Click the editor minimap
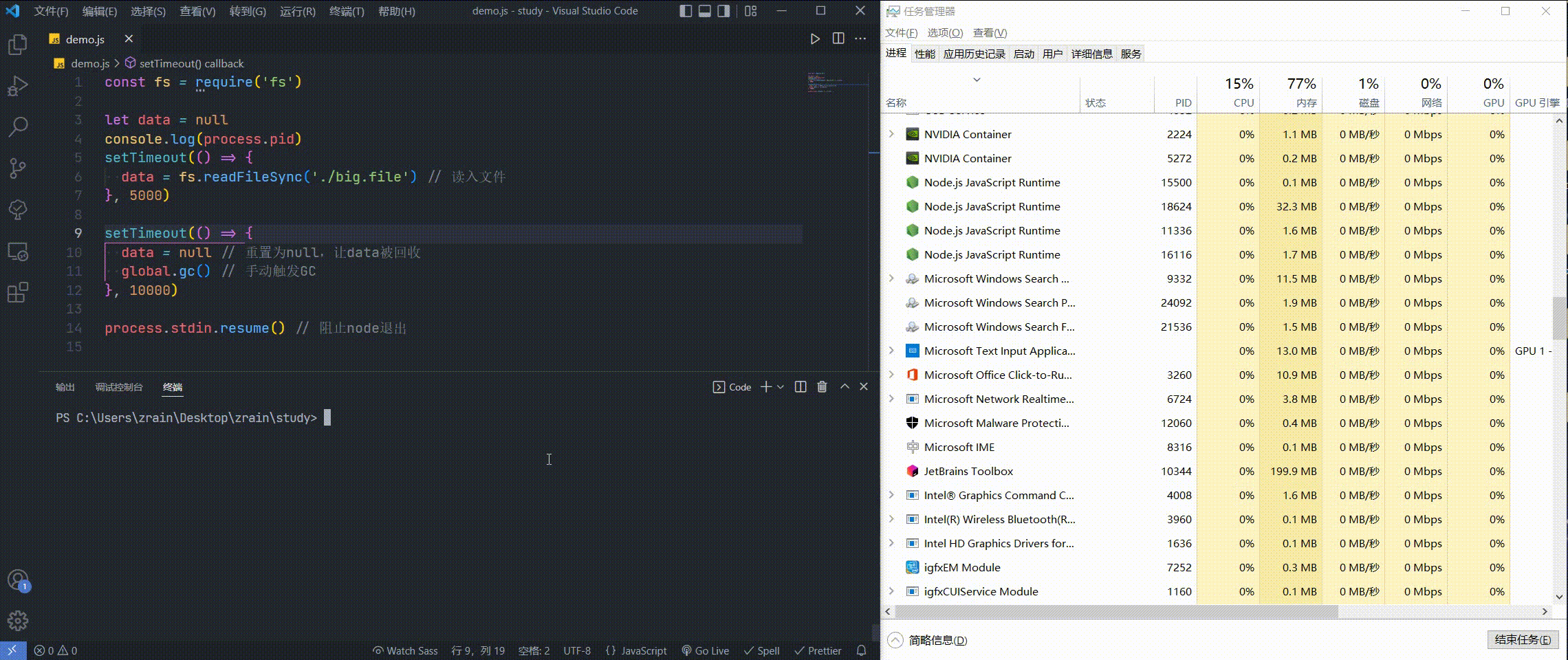 [838, 82]
